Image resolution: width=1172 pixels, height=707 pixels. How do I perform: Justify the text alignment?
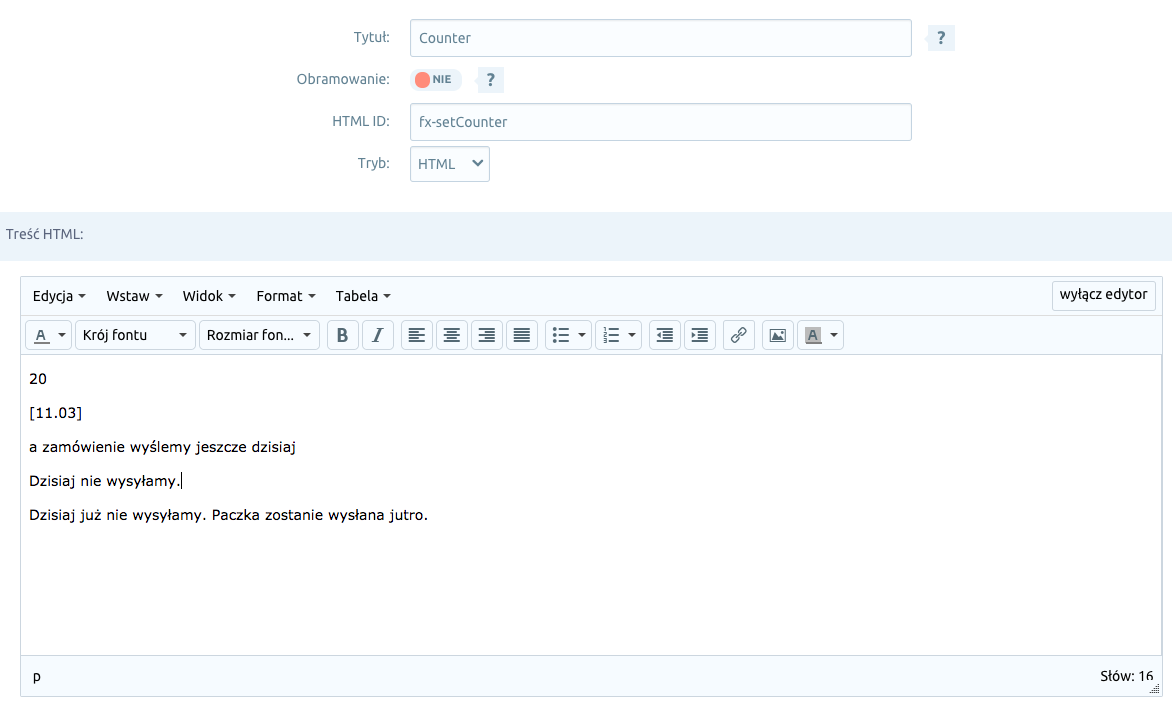(x=521, y=336)
